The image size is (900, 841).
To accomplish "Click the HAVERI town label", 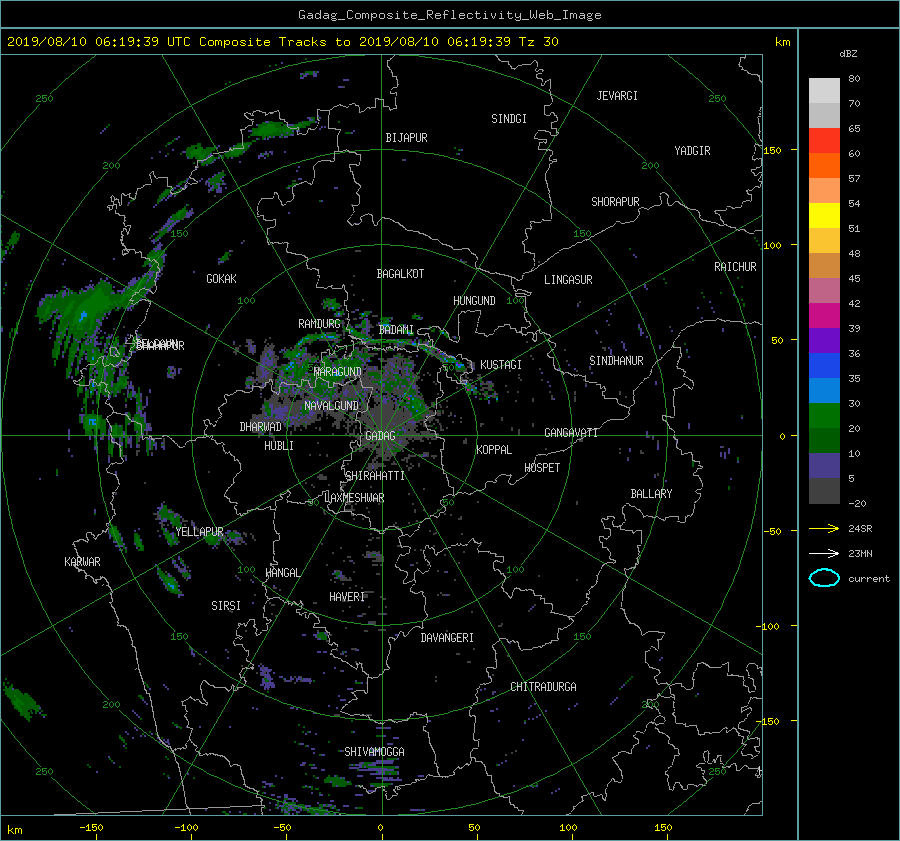I will (347, 598).
